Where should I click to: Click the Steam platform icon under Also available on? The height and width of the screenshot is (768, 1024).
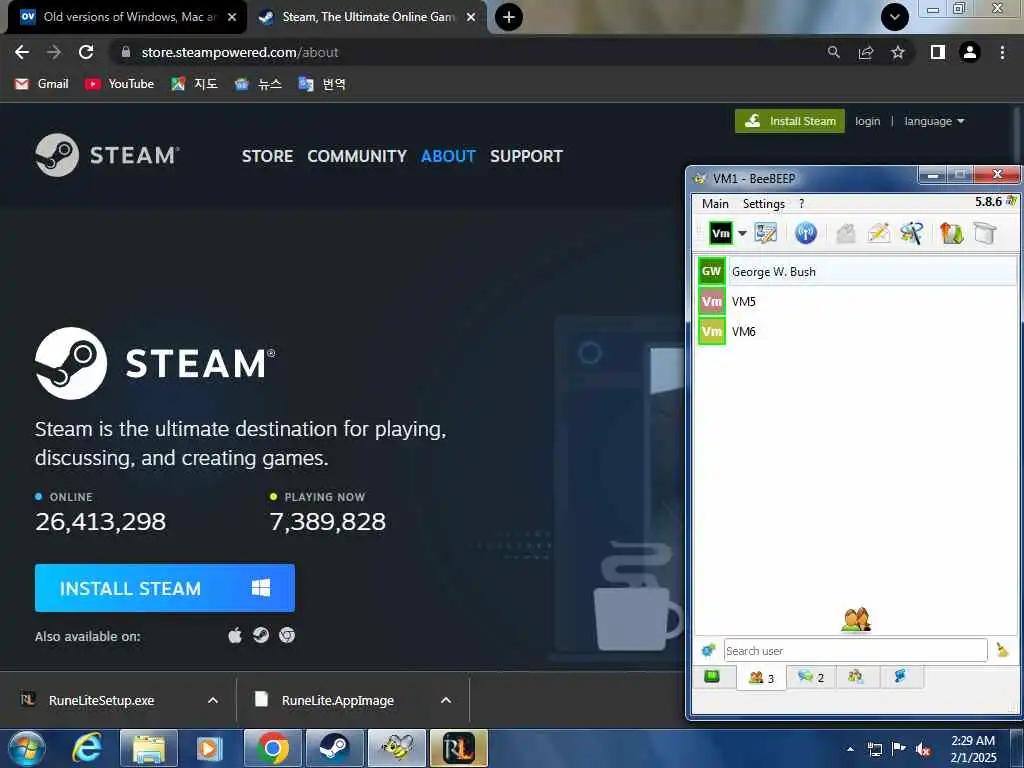(261, 635)
